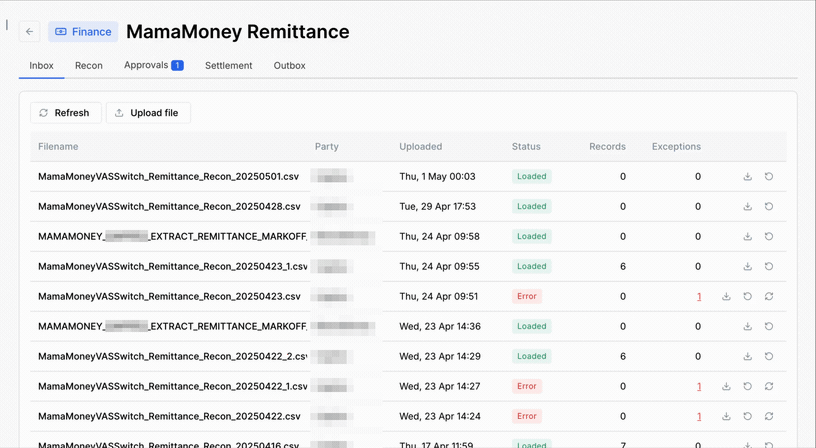The height and width of the screenshot is (448, 816).
Task: Open the Approvals tab
Action: click(x=154, y=65)
